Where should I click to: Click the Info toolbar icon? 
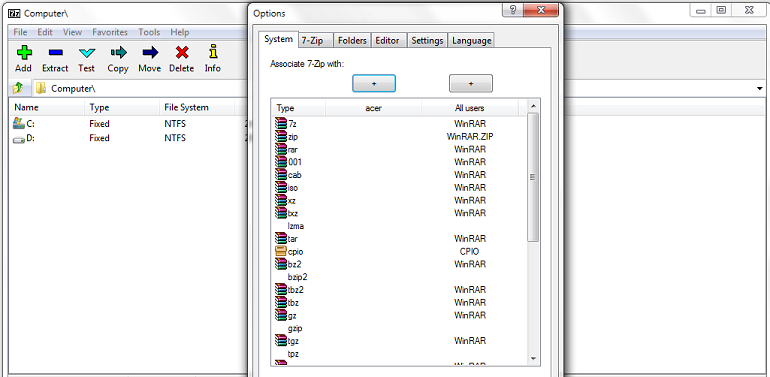213,52
